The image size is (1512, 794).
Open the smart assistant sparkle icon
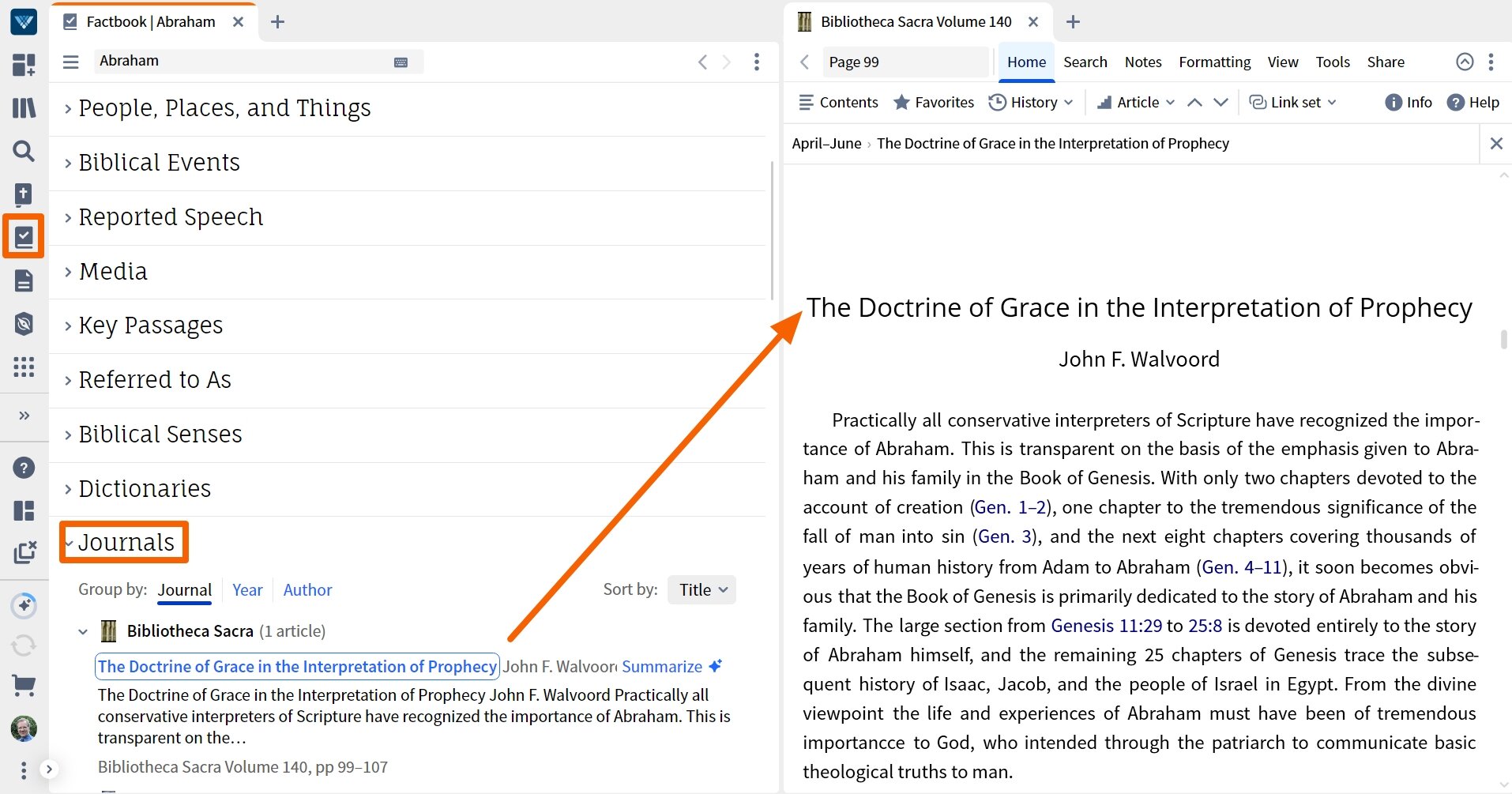tap(24, 605)
